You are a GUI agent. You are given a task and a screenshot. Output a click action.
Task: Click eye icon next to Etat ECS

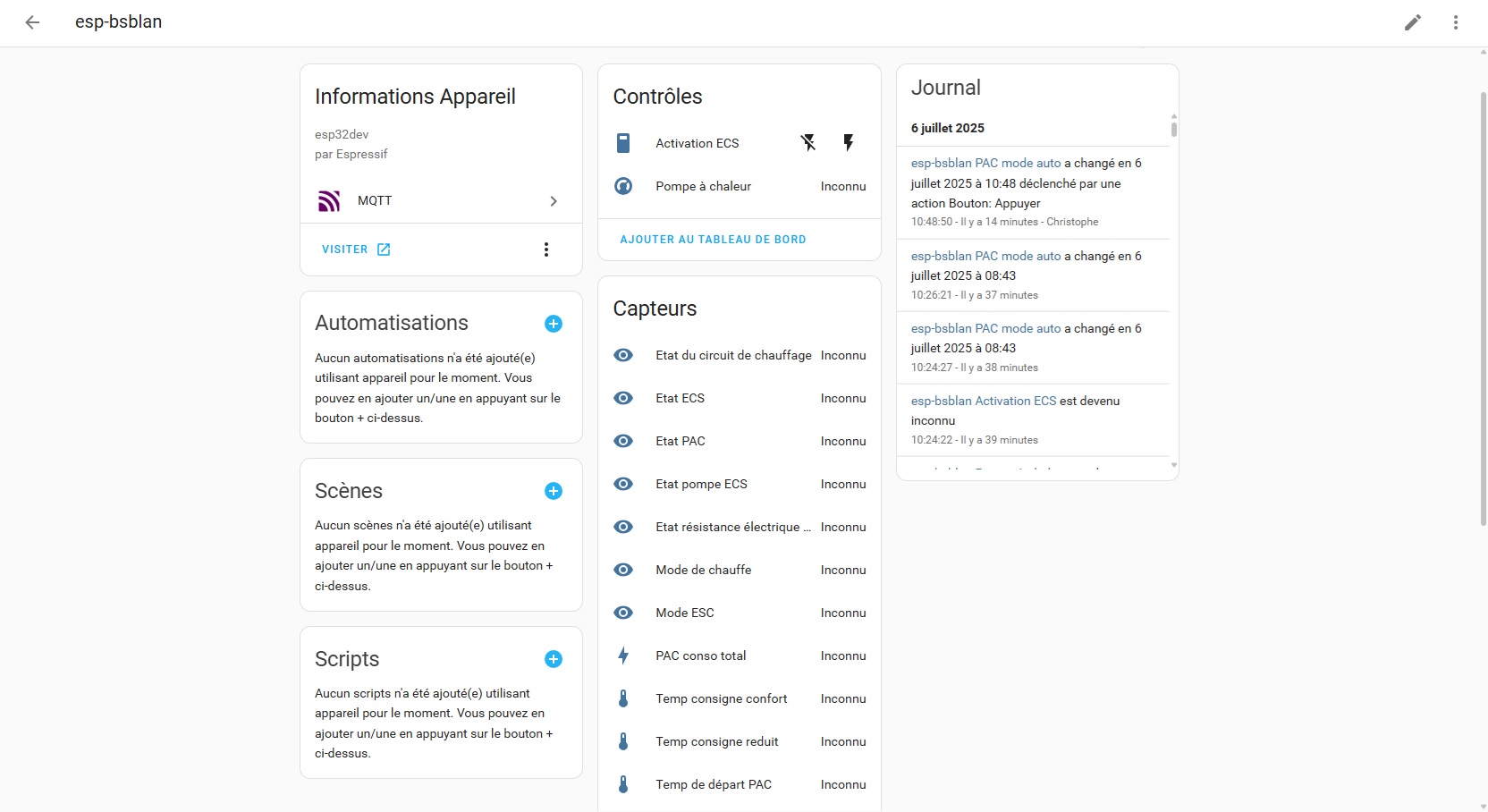tap(623, 398)
